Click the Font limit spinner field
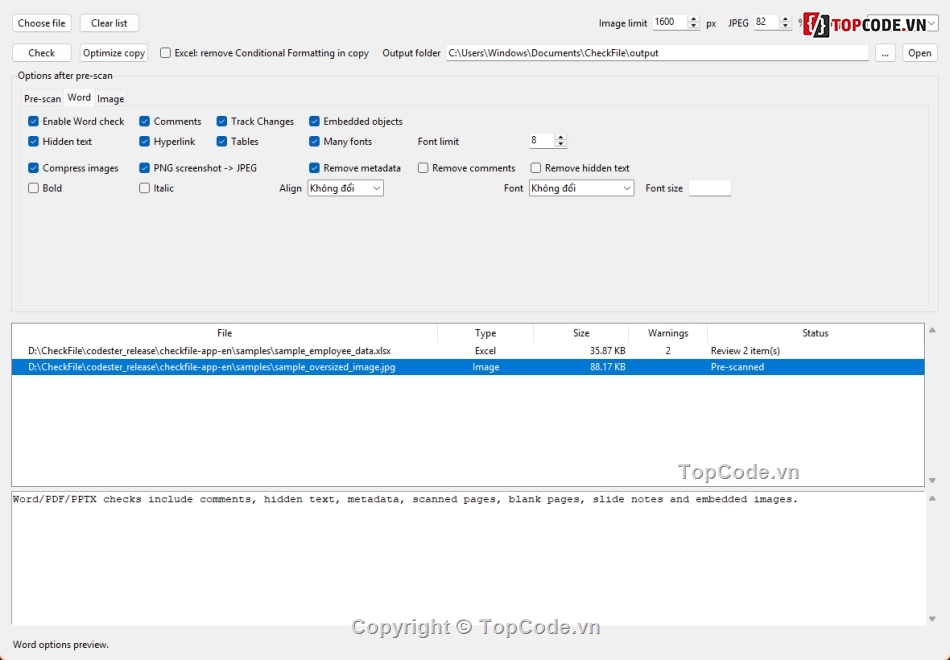 pos(541,141)
